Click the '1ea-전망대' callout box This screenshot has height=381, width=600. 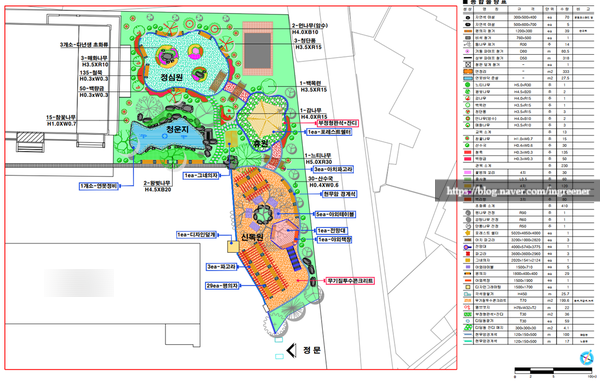(332, 231)
